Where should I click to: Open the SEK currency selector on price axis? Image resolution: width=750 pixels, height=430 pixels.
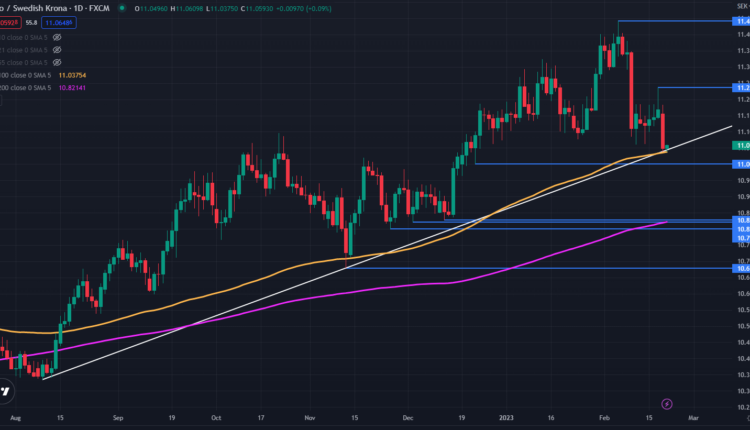741,5
